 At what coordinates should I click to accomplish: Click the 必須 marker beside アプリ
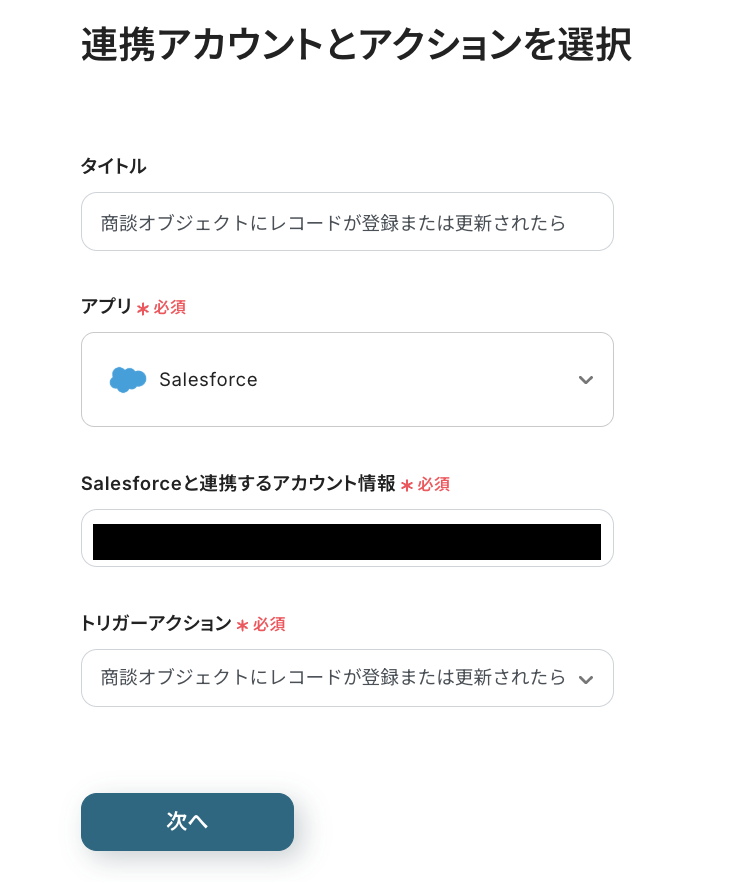point(170,307)
